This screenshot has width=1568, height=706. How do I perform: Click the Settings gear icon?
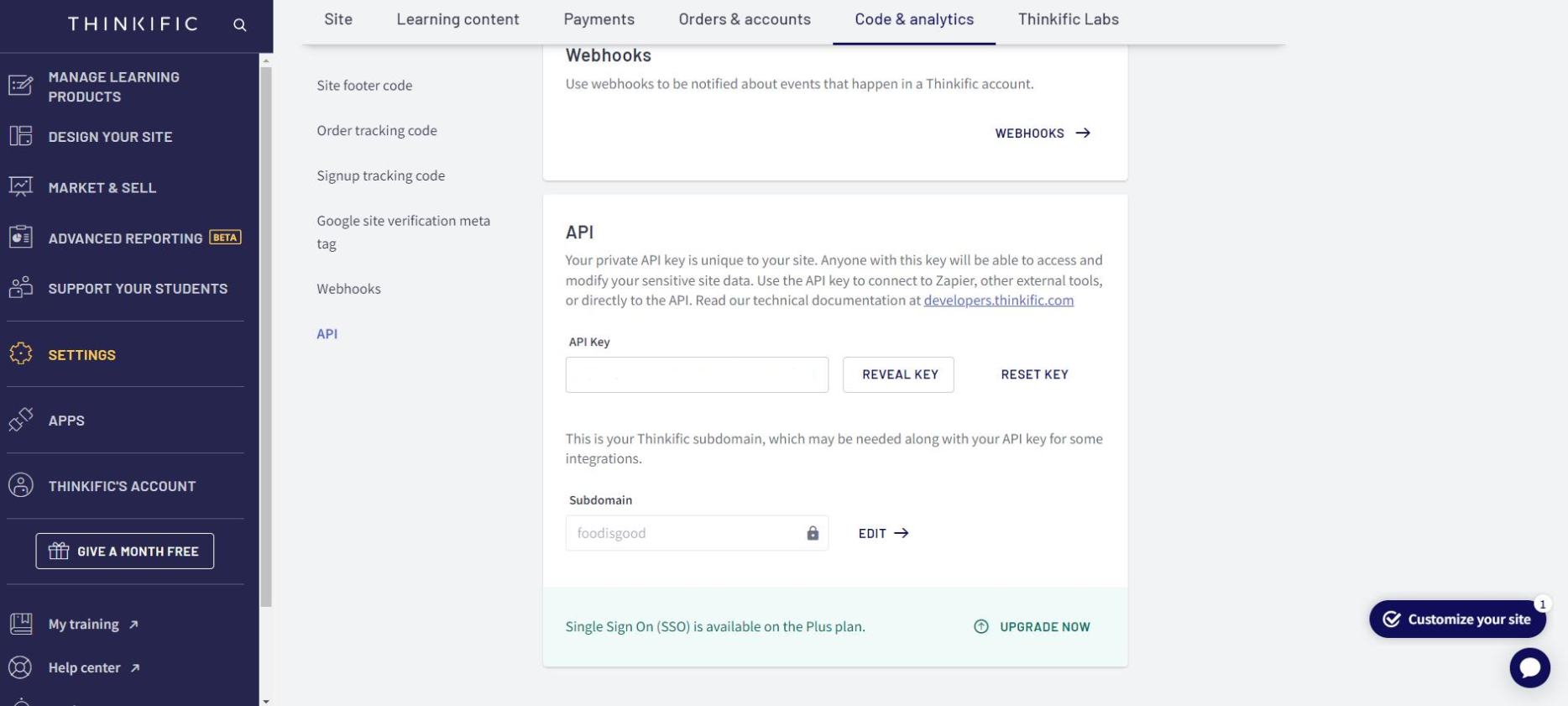(21, 354)
